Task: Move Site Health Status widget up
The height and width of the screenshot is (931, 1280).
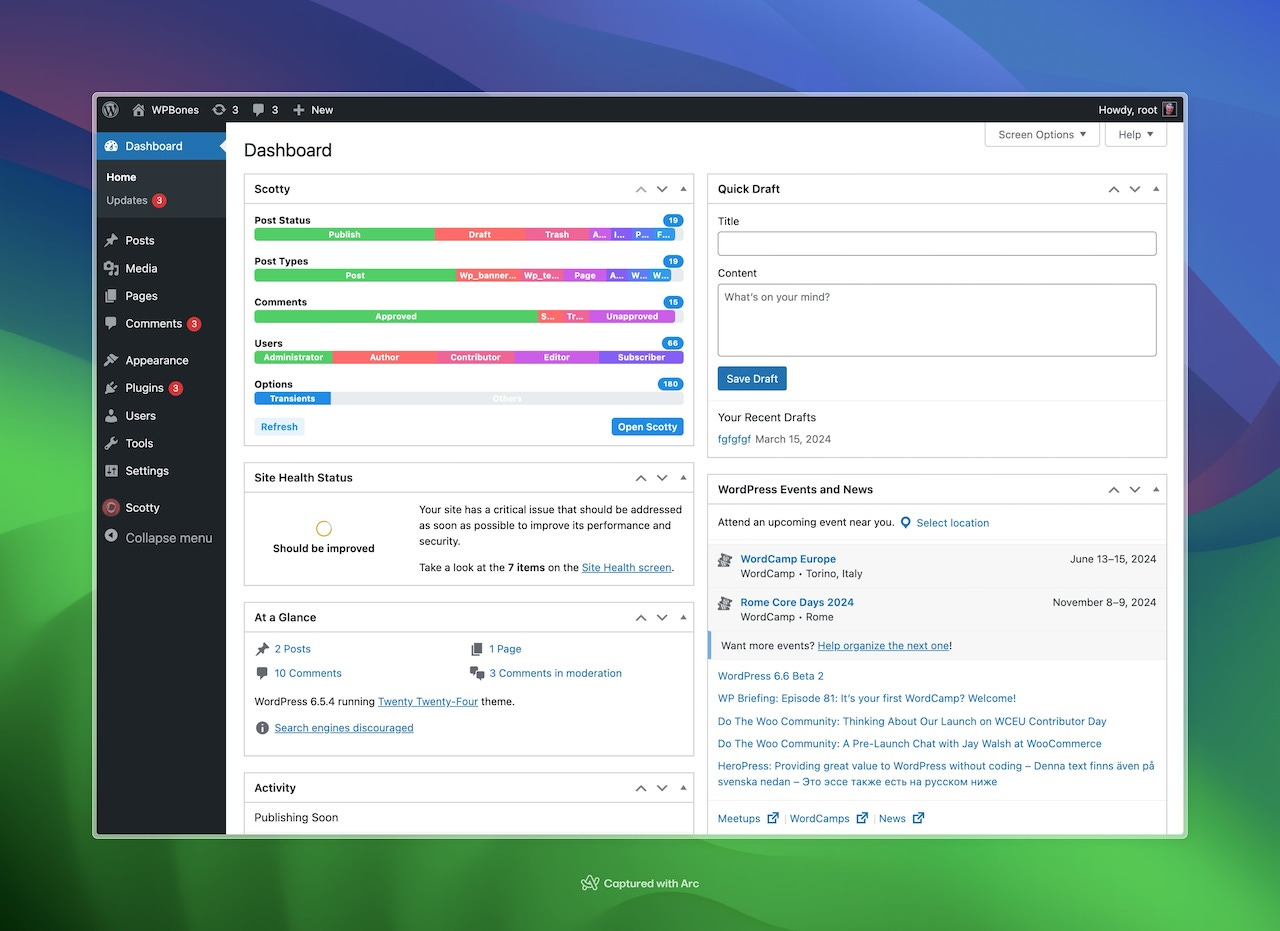Action: 641,478
